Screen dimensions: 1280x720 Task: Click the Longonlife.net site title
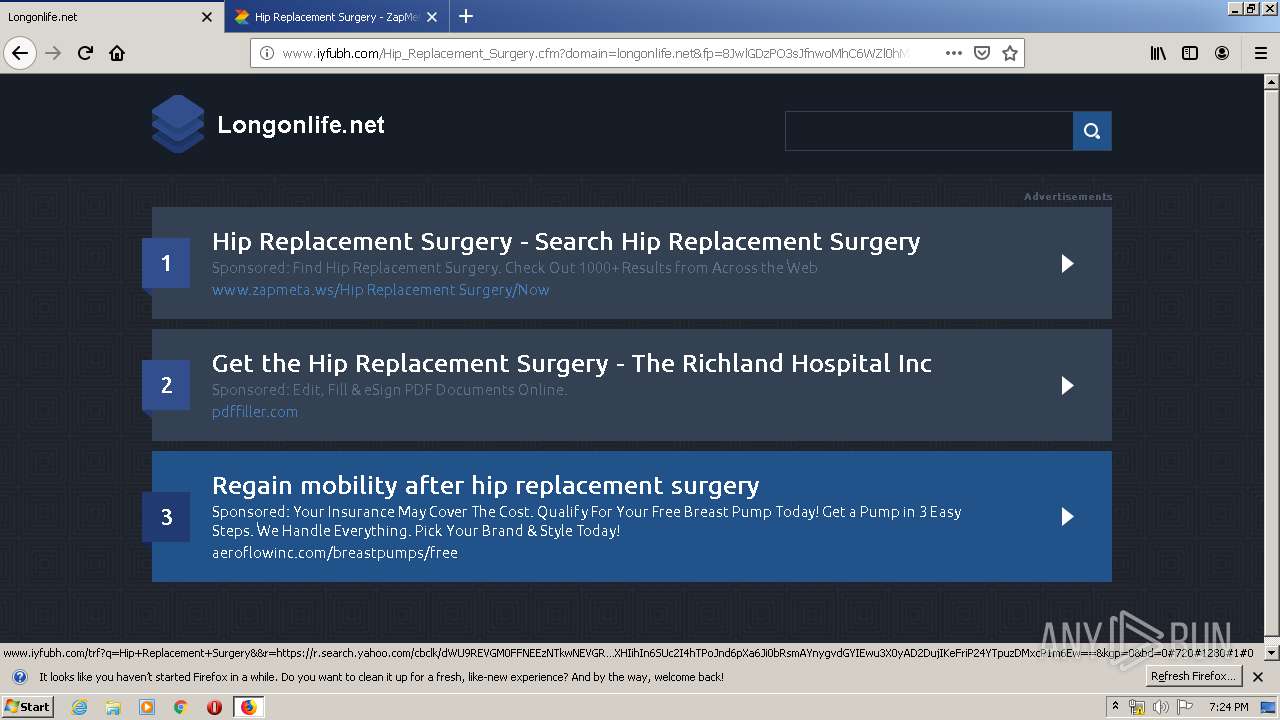tap(301, 125)
